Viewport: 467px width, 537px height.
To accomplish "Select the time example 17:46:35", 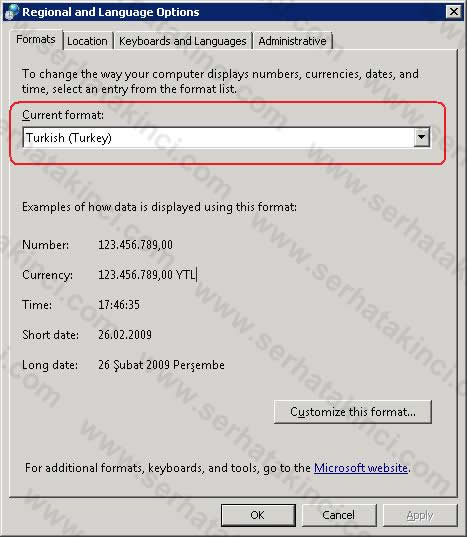I will pyautogui.click(x=119, y=305).
